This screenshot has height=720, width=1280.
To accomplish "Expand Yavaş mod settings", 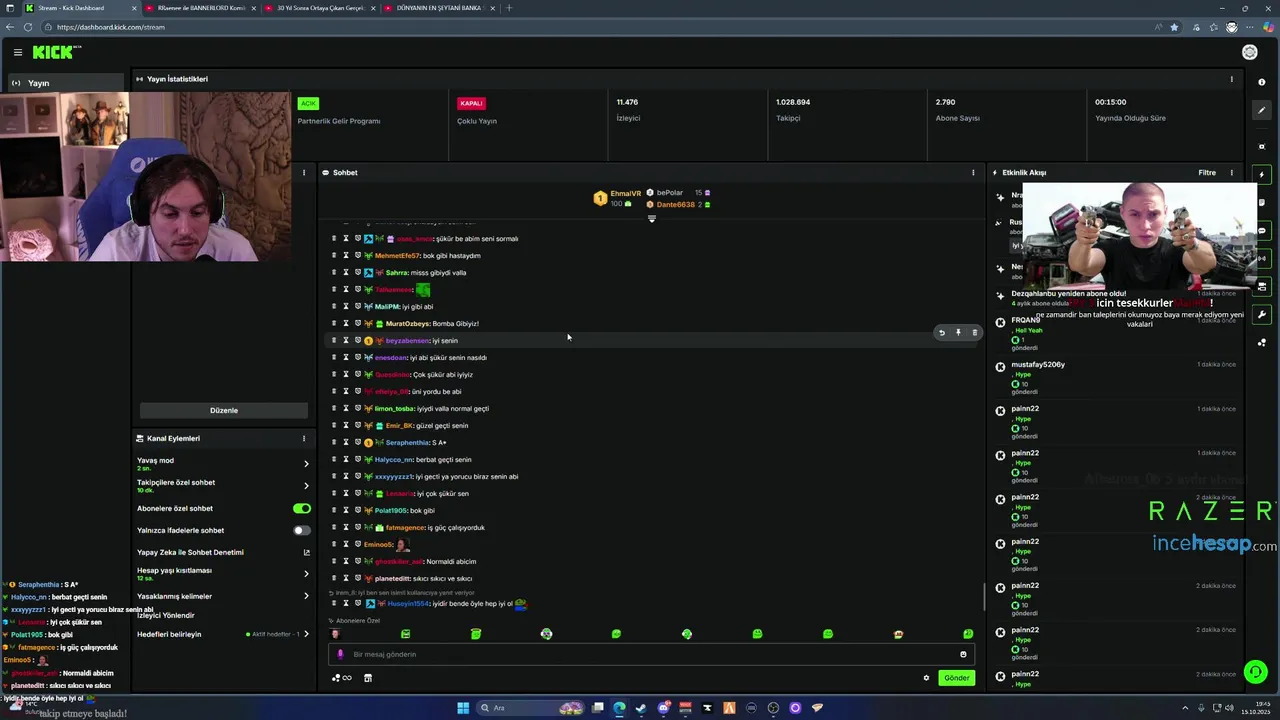I will click(x=306, y=464).
